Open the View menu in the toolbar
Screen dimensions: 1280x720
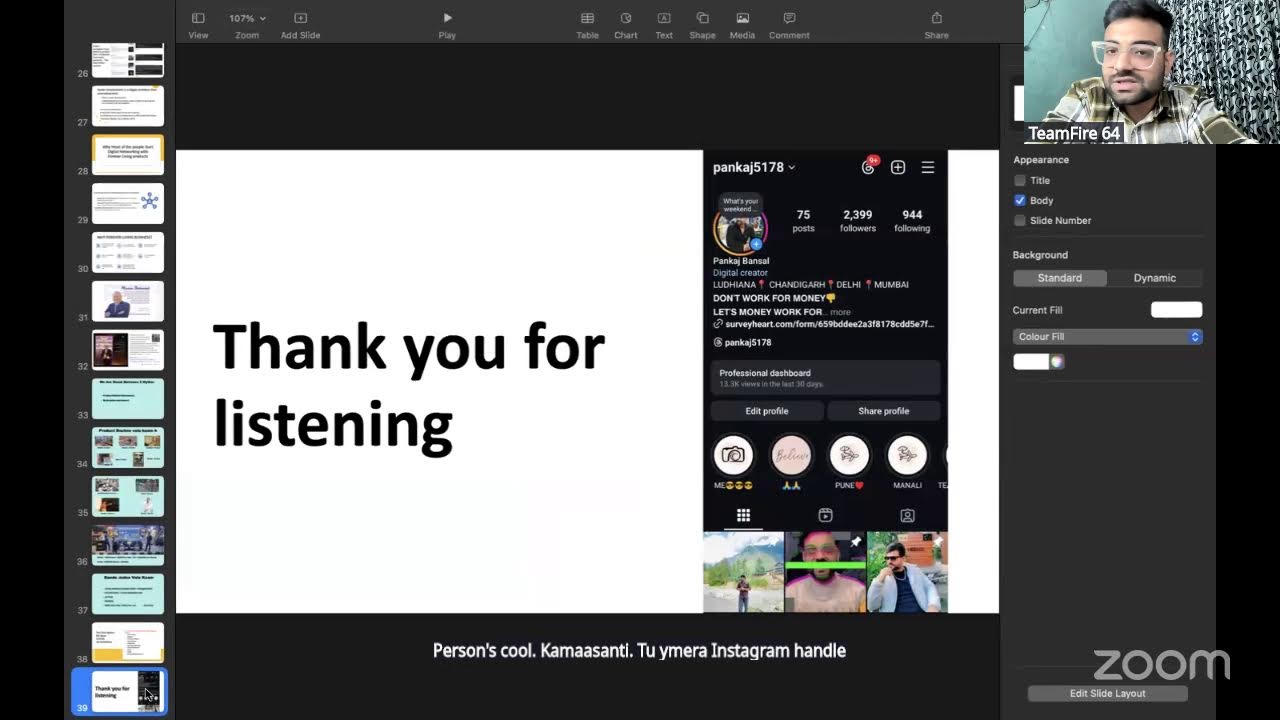[198, 24]
